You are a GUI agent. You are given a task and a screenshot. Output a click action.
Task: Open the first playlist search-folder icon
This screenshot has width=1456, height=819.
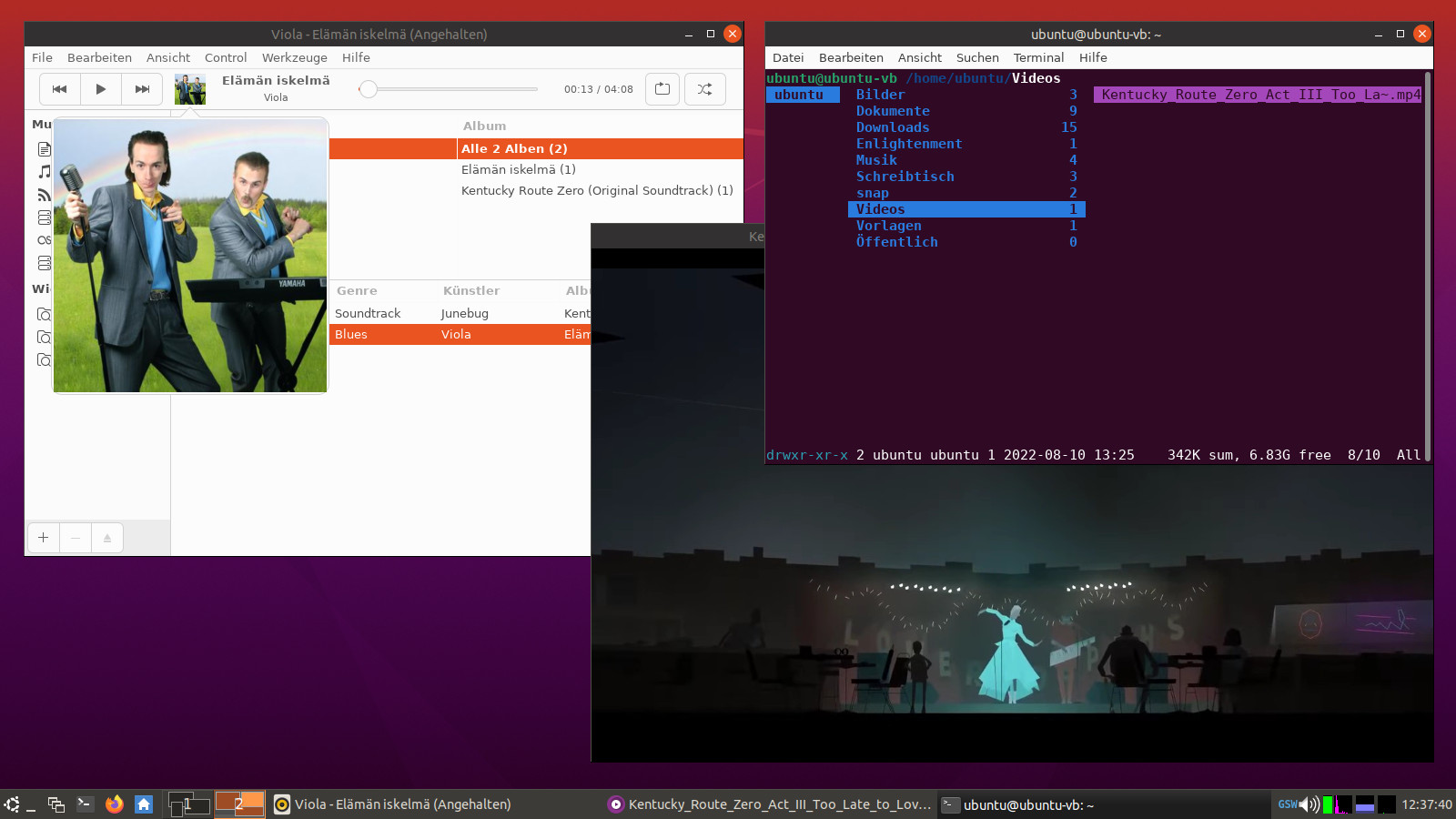click(44, 314)
